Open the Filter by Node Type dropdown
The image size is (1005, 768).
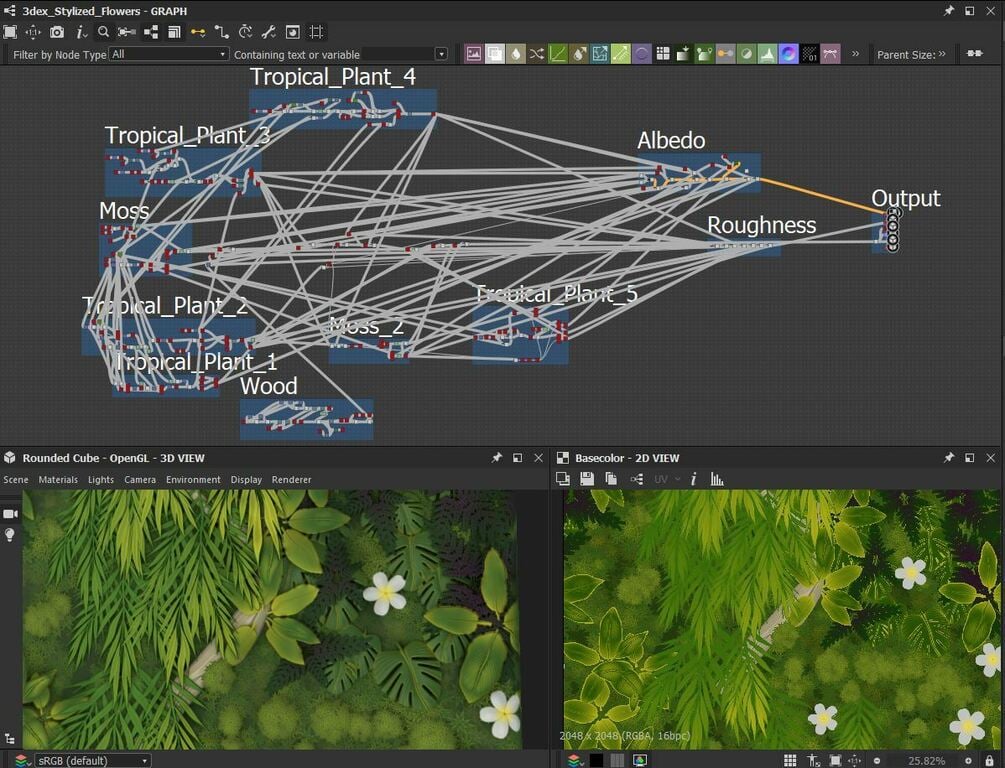click(x=169, y=54)
